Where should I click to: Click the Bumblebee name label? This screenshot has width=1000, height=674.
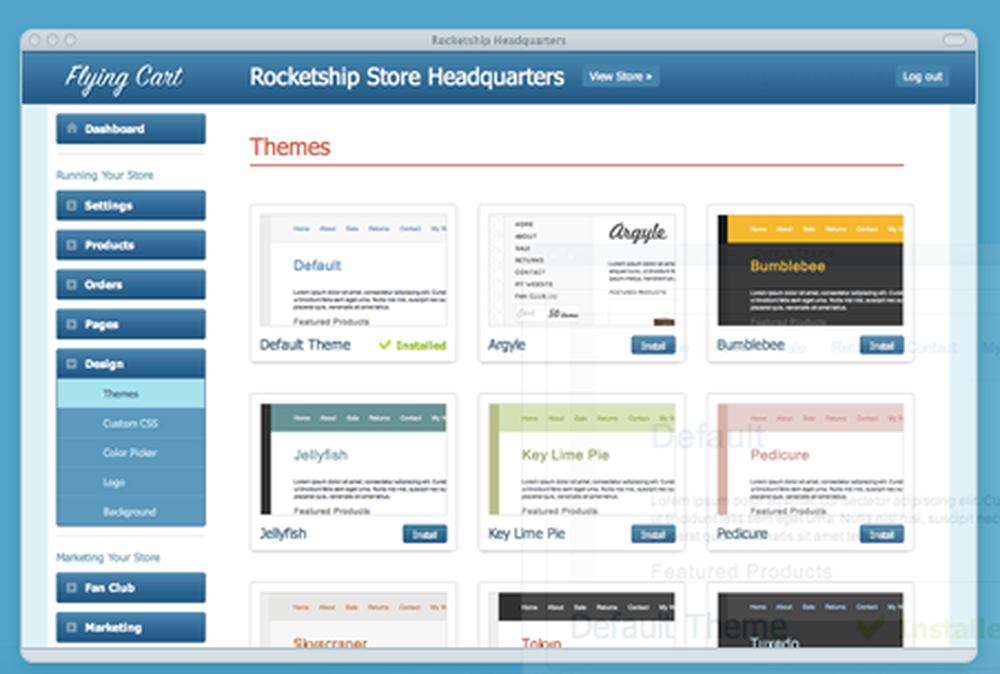pyautogui.click(x=751, y=345)
